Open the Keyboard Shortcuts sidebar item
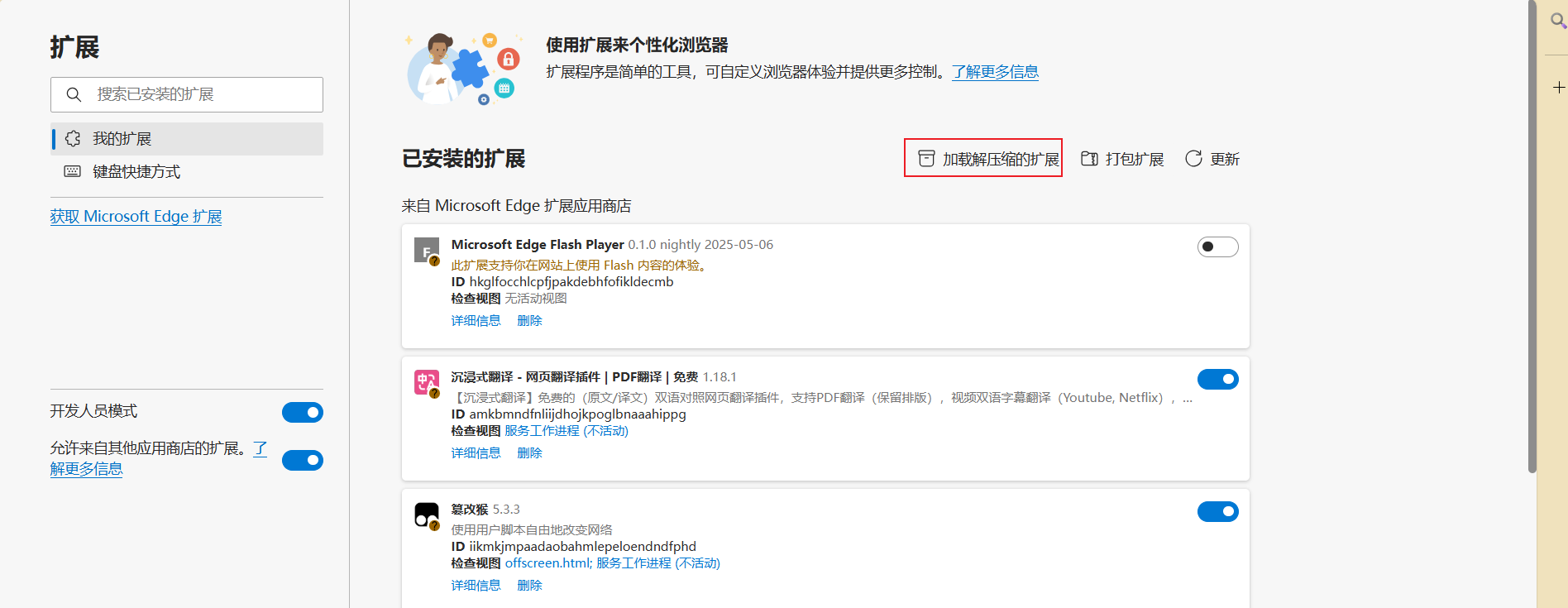This screenshot has height=608, width=1568. 187,172
